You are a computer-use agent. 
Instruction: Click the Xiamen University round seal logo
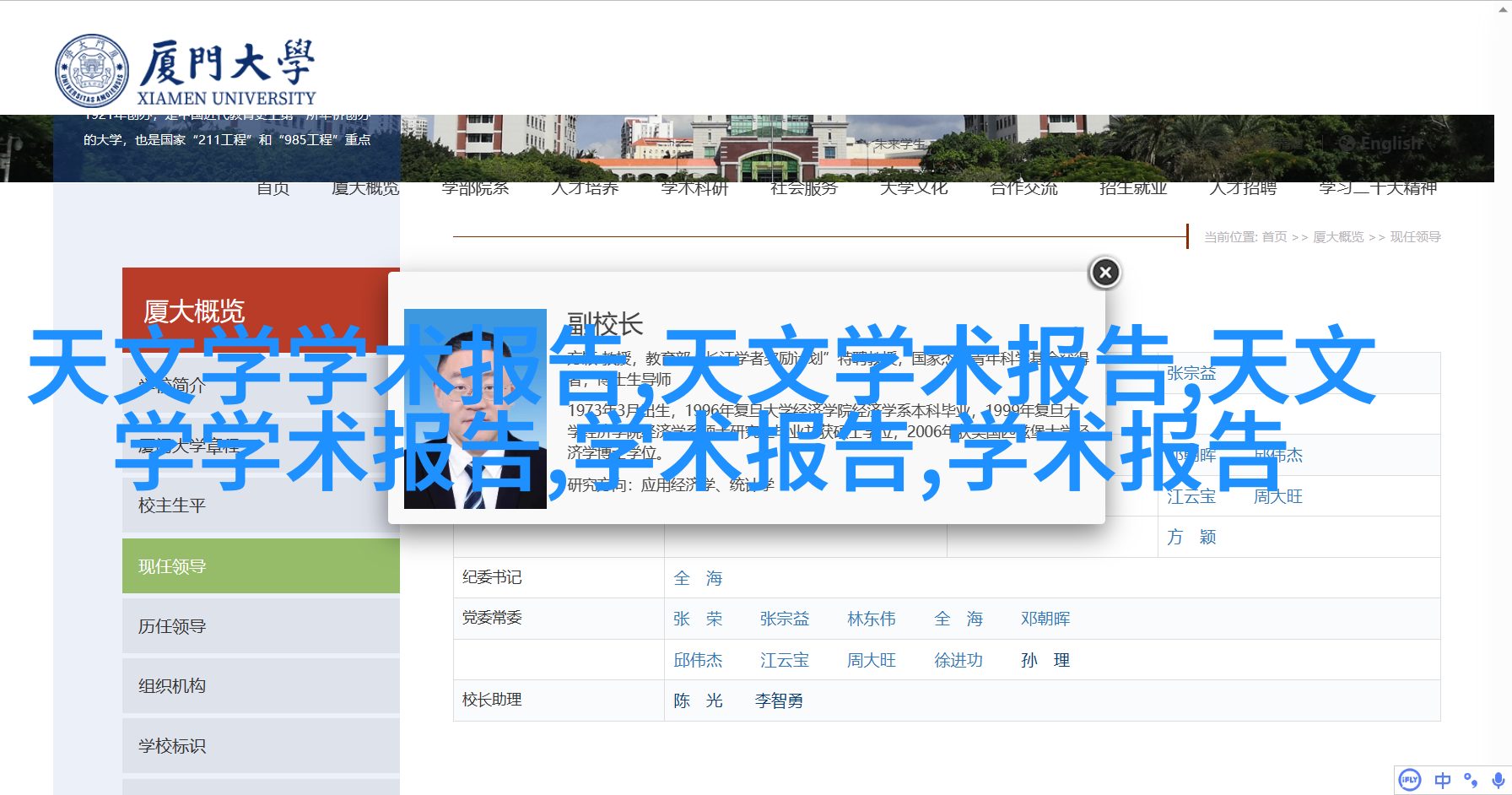[92, 71]
